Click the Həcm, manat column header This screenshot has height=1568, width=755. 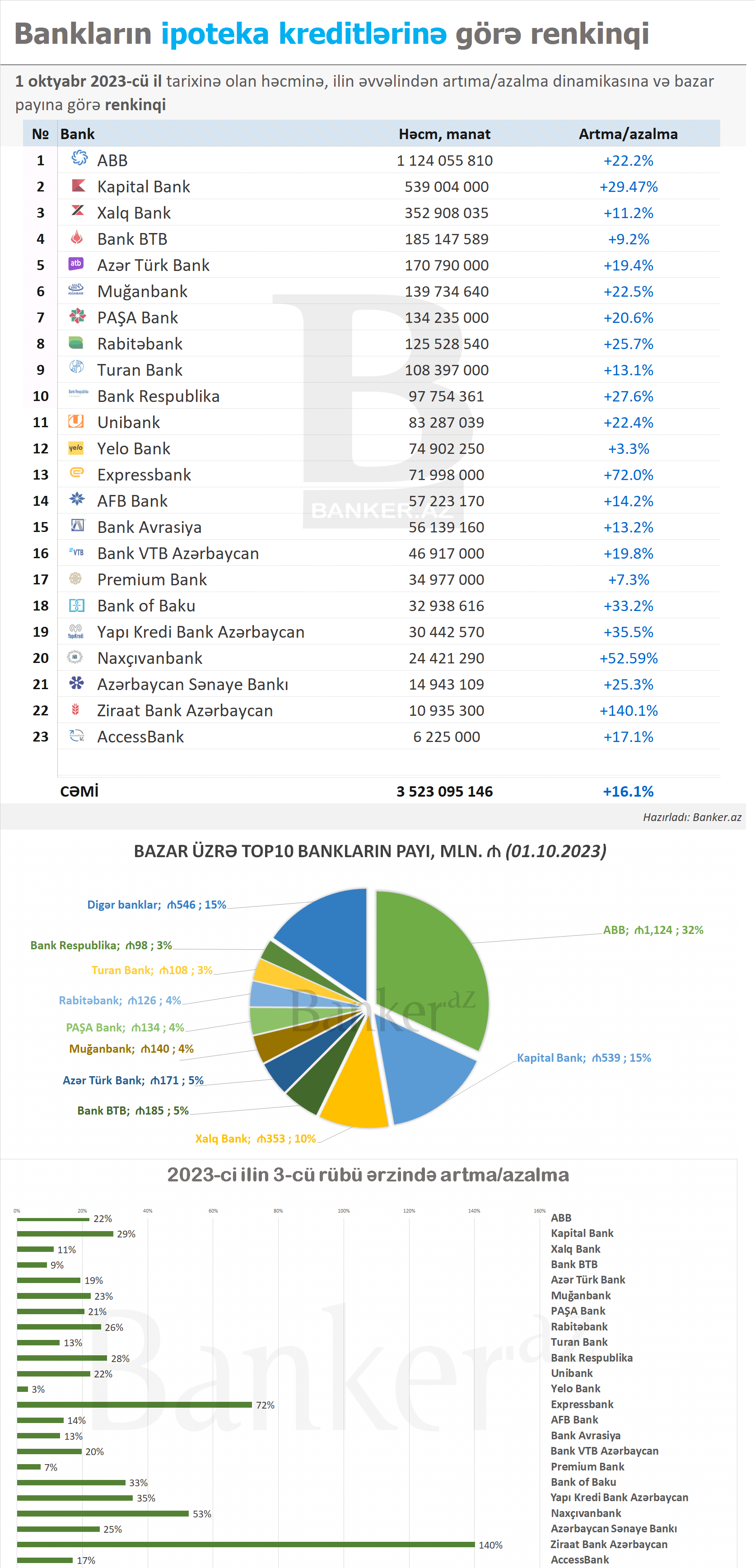click(444, 134)
